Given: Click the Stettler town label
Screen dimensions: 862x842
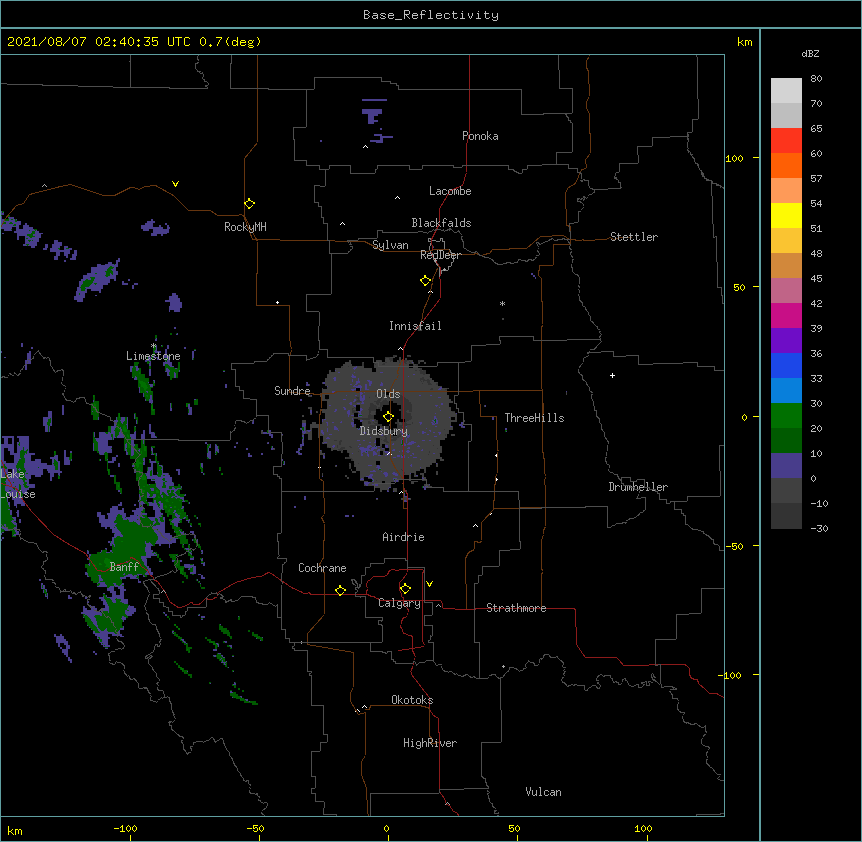Looking at the screenshot, I should pos(634,237).
